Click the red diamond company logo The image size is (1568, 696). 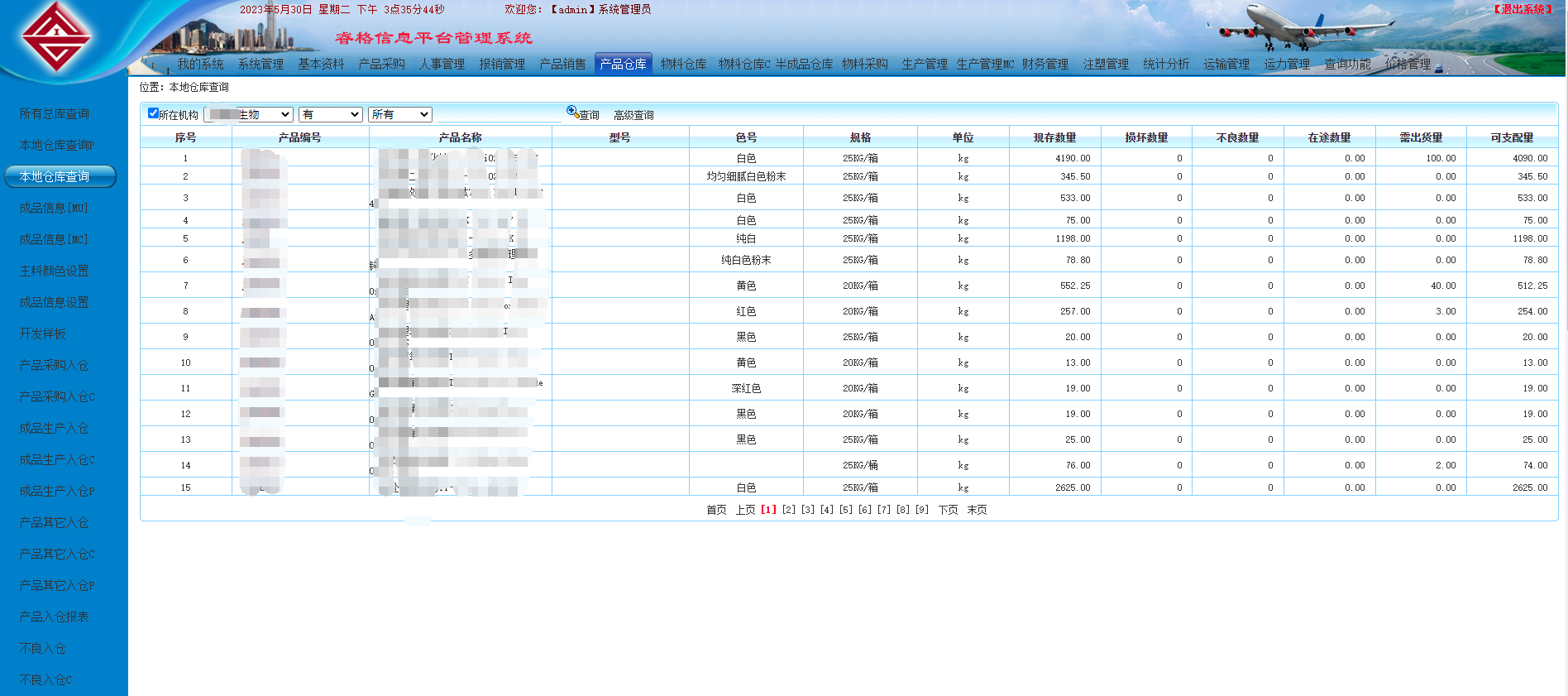pos(56,36)
